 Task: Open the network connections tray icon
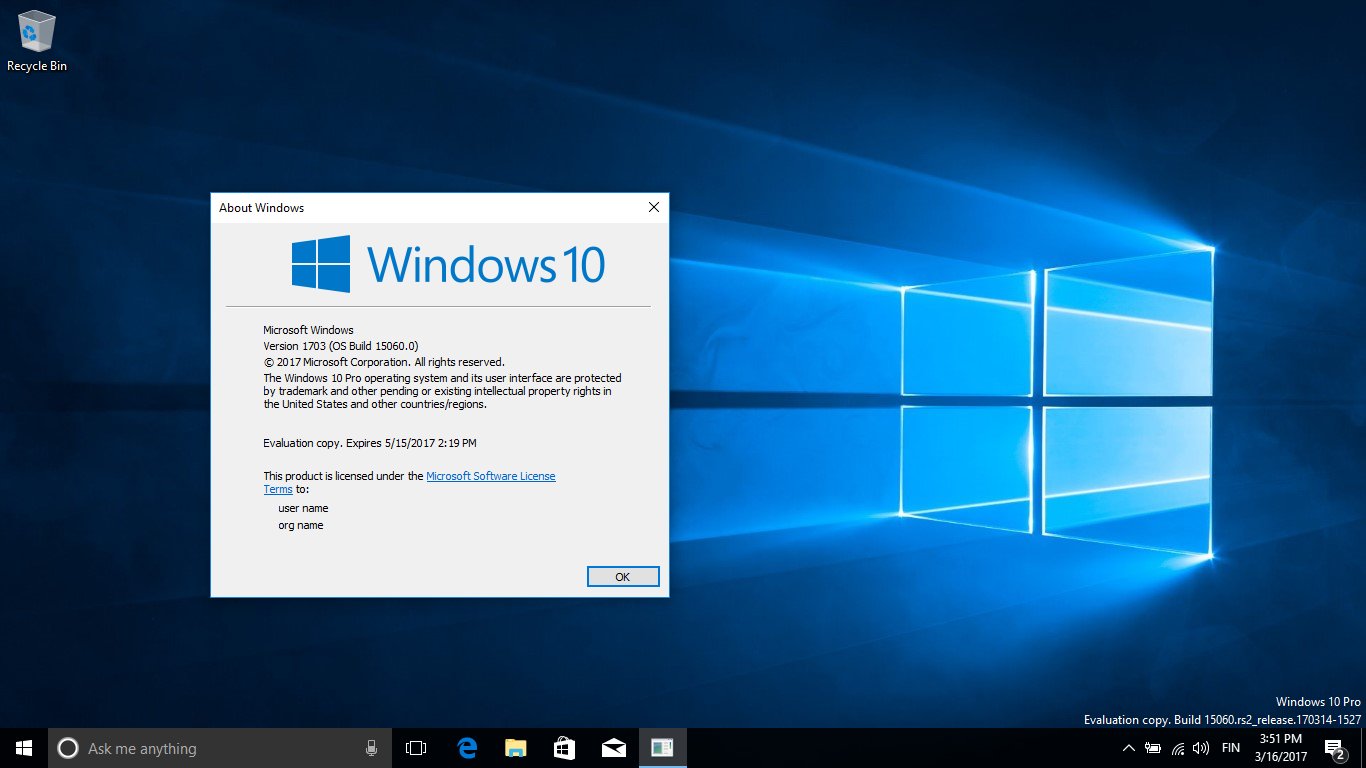(1178, 748)
